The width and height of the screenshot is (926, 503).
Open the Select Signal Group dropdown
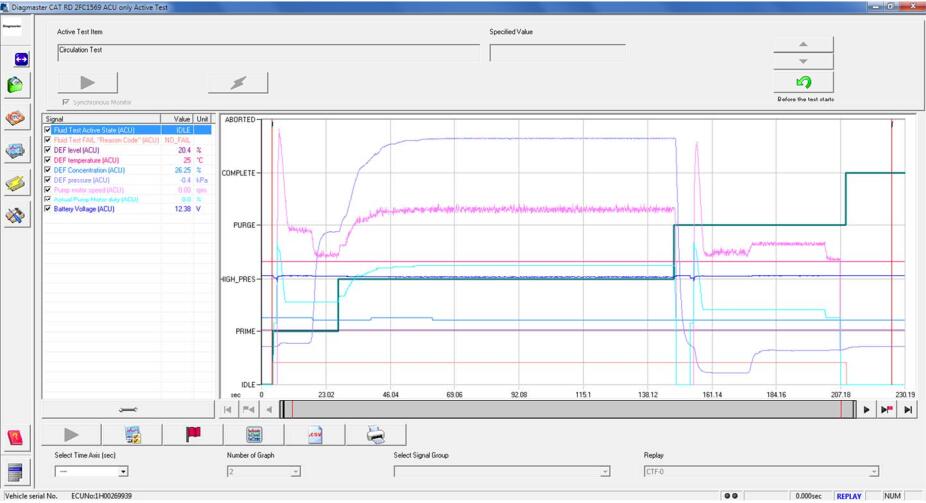605,472
